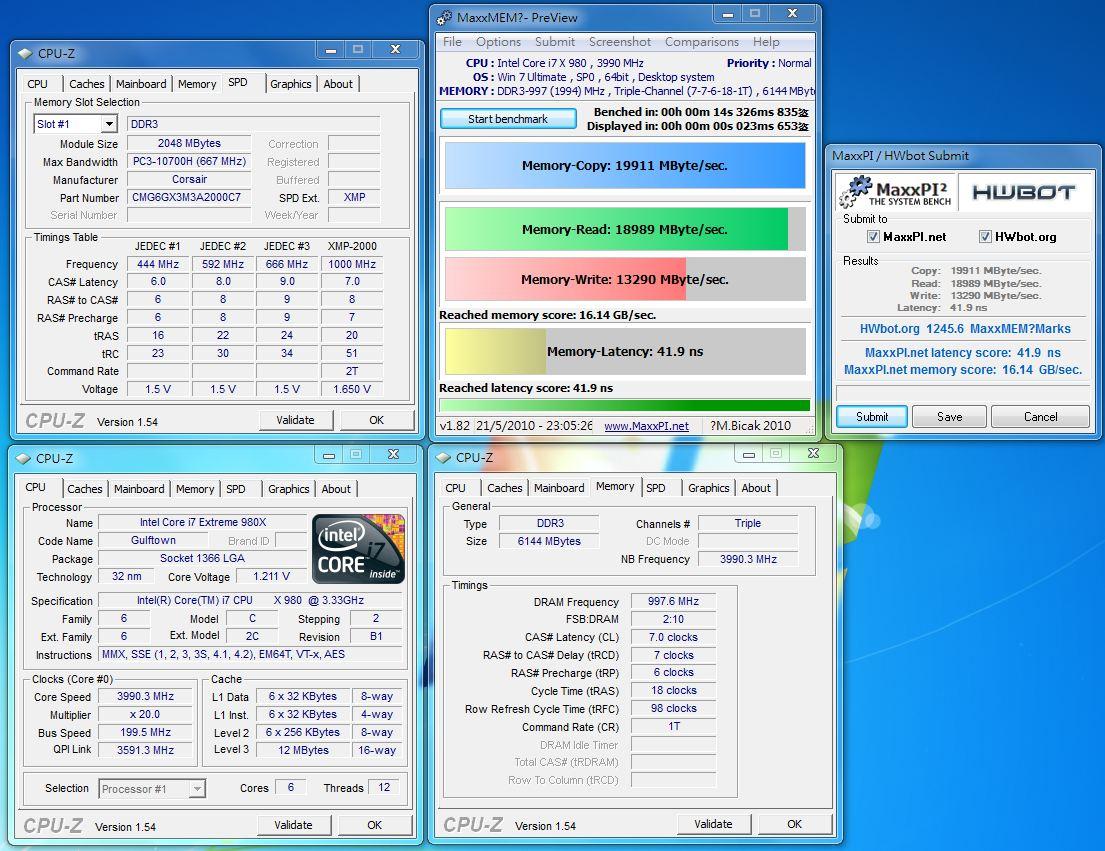Open the Submit menu in MaxxMEM
Viewport: 1105px width, 851px height.
[x=555, y=42]
